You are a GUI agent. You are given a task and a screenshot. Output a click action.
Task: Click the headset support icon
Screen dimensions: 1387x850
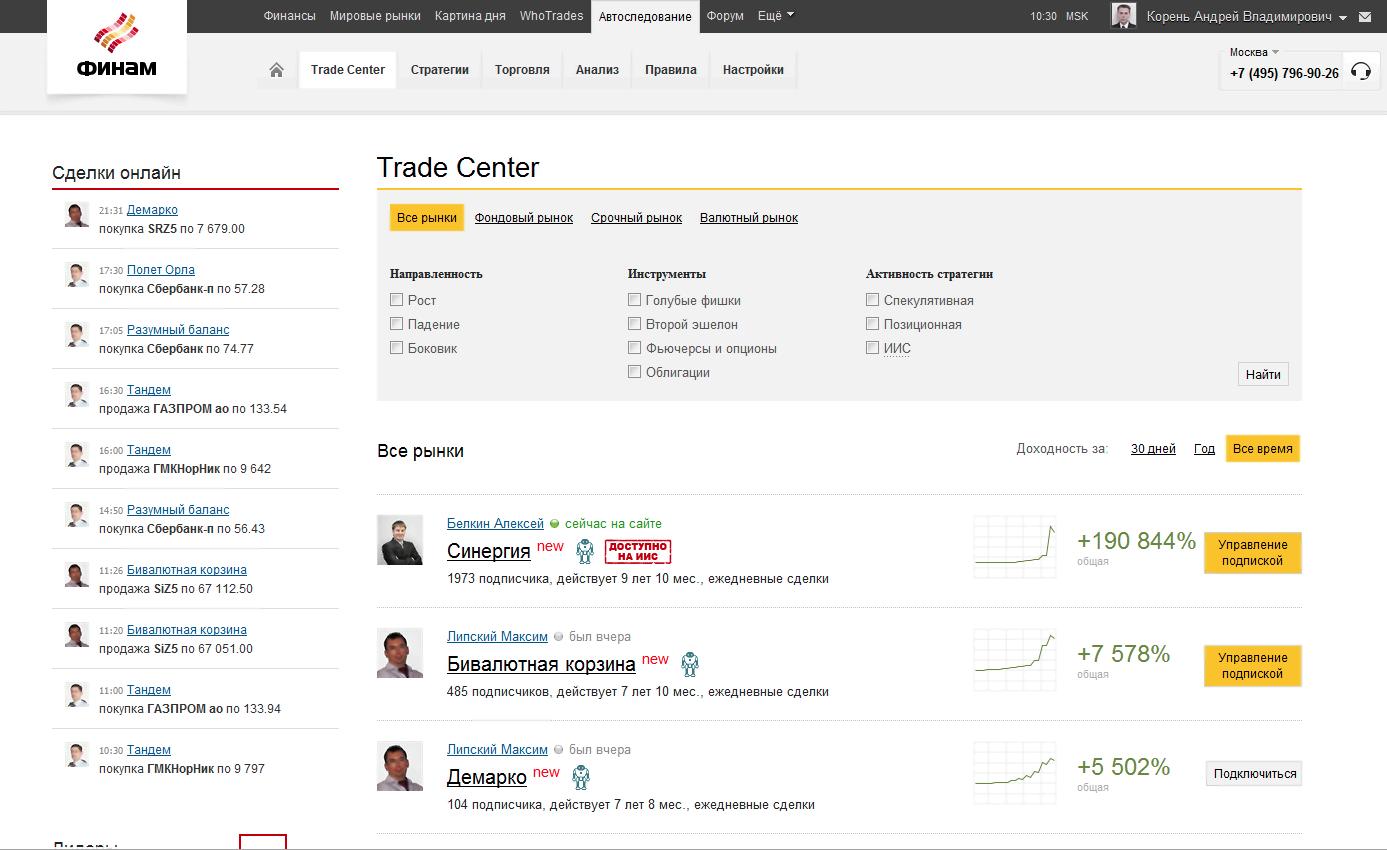pyautogui.click(x=1360, y=71)
